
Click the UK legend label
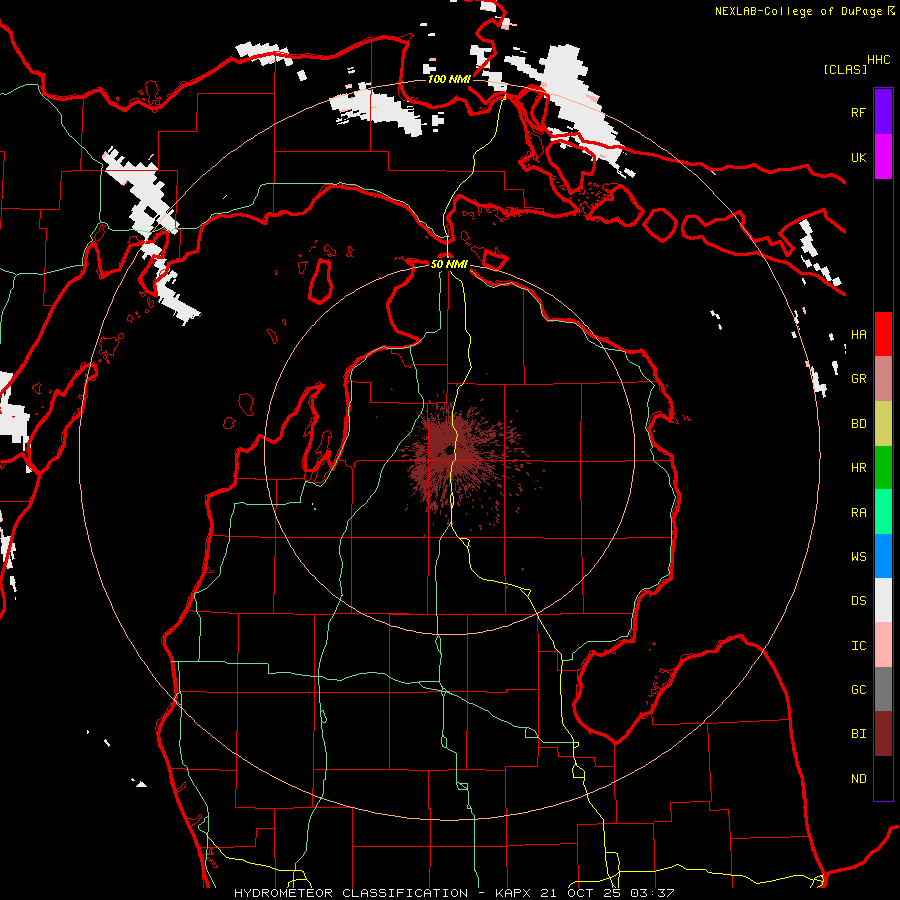click(858, 157)
